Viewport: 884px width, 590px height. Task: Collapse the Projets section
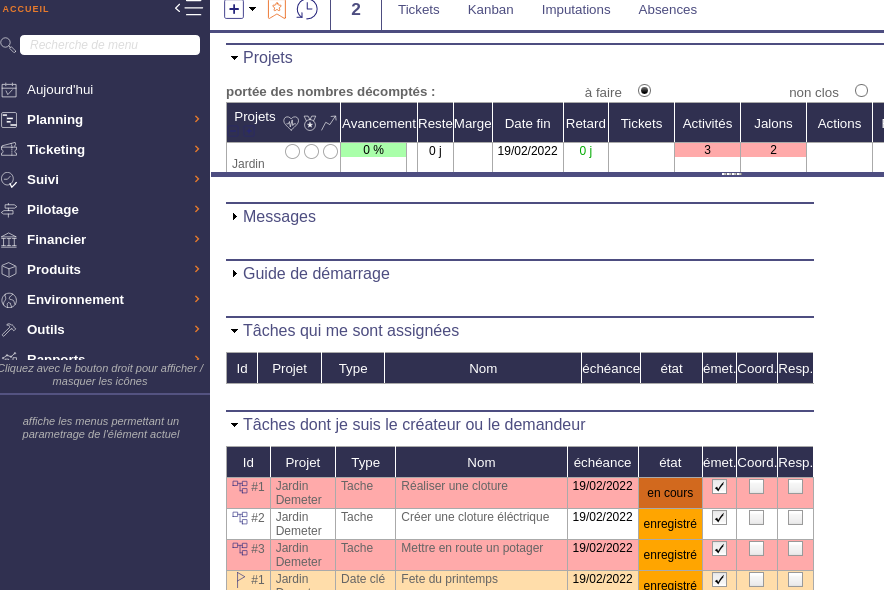coord(234,58)
